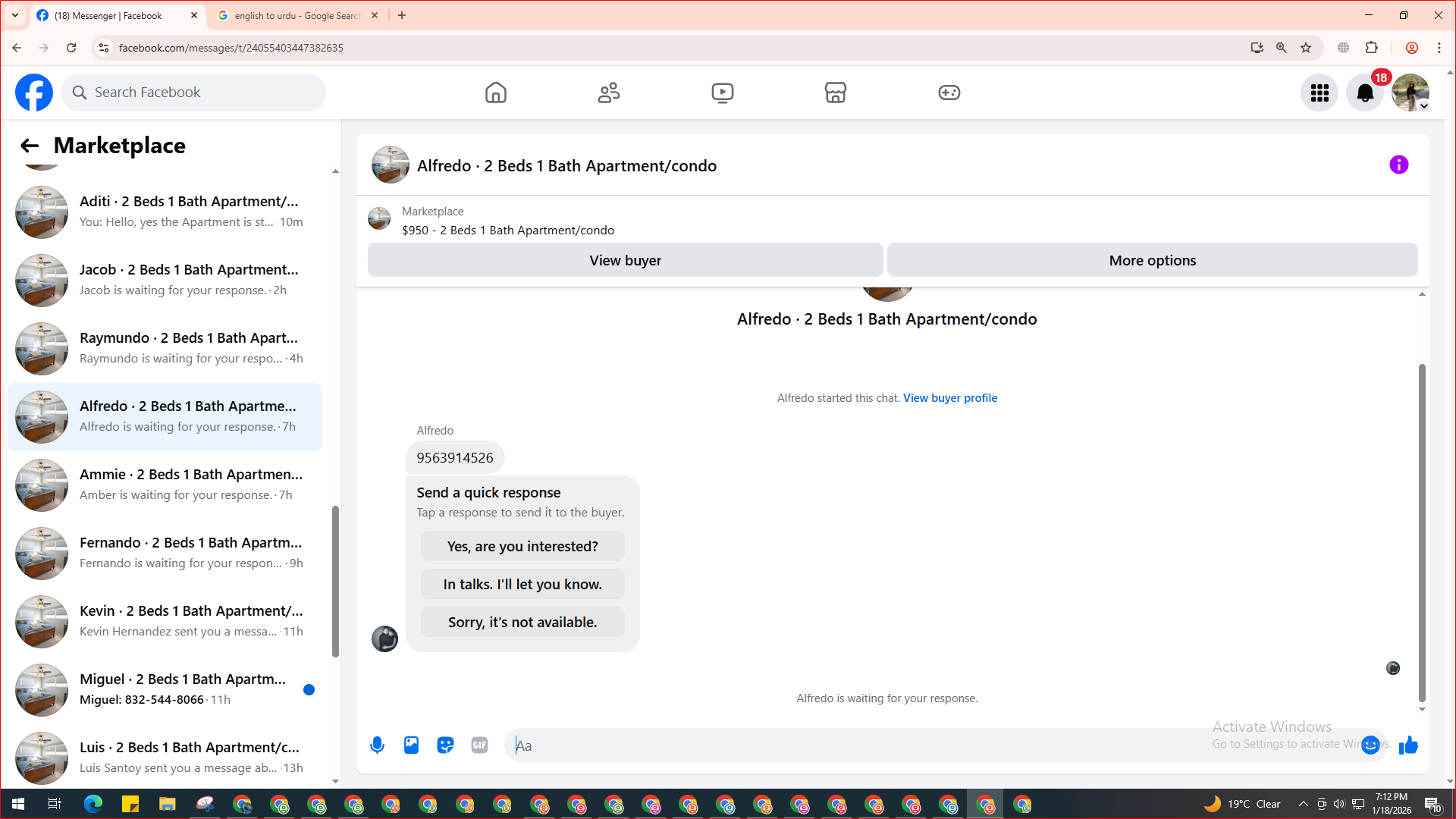Open the tab search dropdown arrow
This screenshot has width=1456, height=819.
click(14, 15)
